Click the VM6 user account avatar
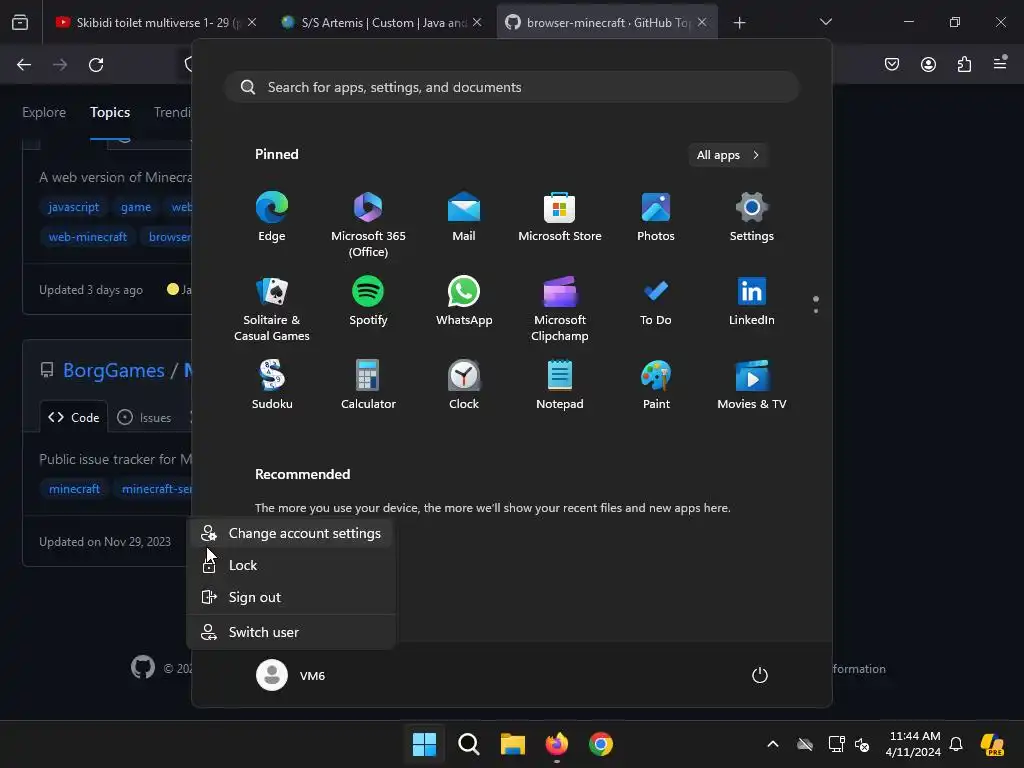 click(272, 675)
